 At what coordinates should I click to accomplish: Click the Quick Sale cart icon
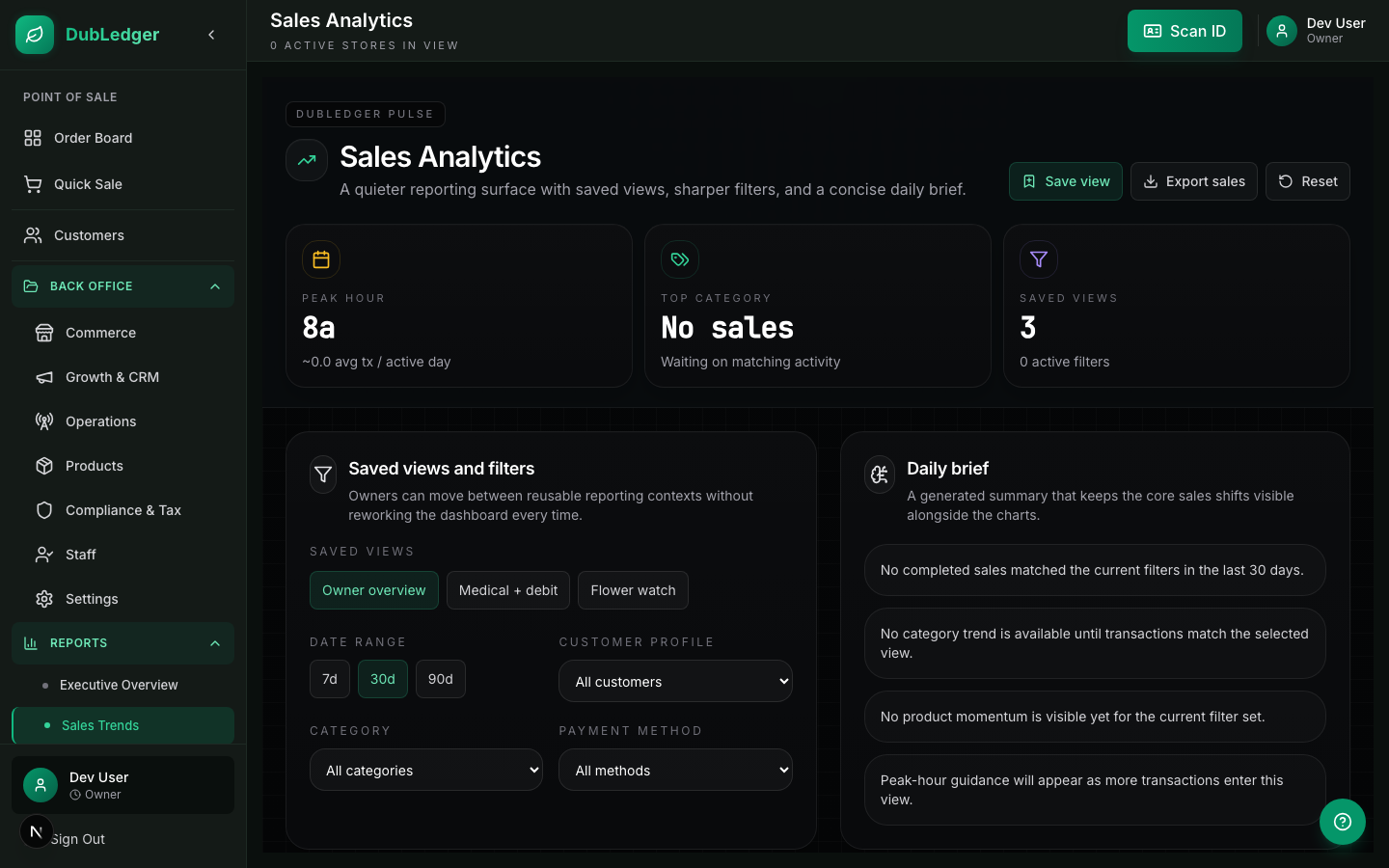[33, 184]
